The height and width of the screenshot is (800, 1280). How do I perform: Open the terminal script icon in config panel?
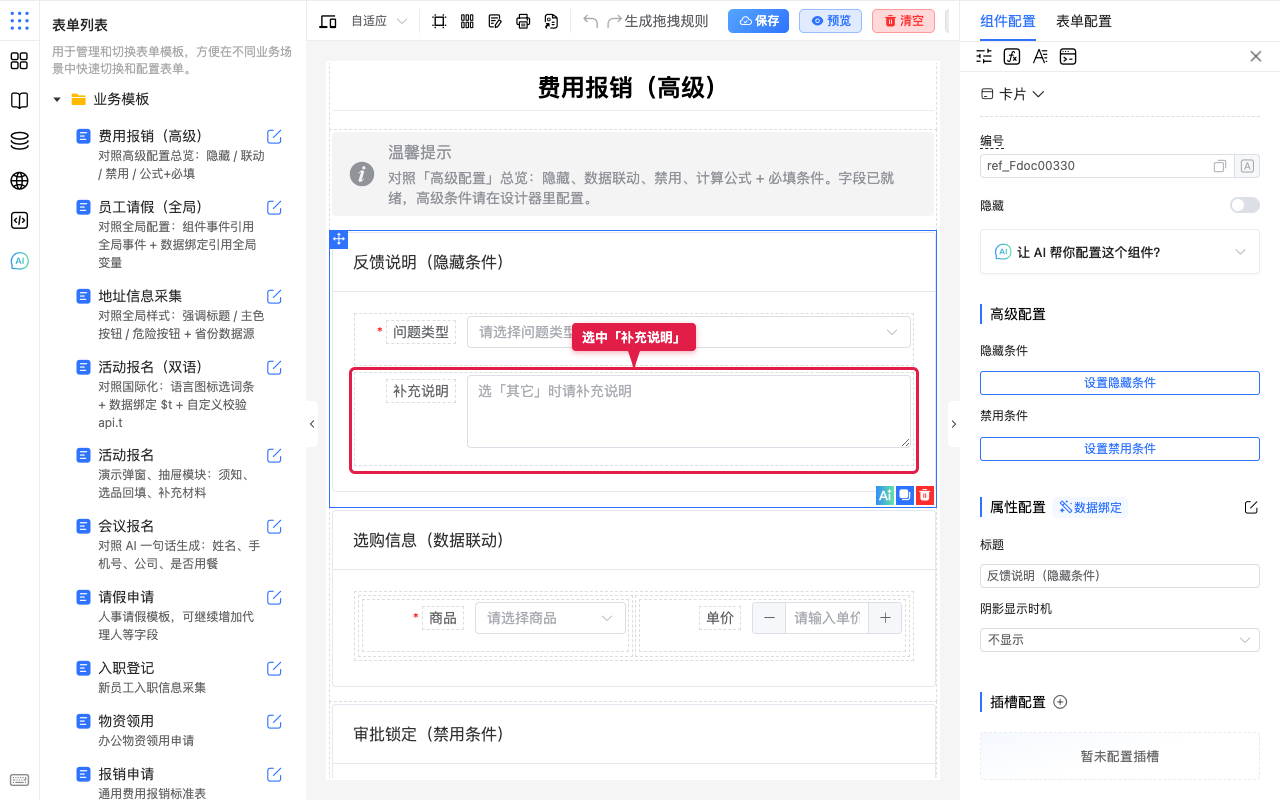[x=1068, y=56]
